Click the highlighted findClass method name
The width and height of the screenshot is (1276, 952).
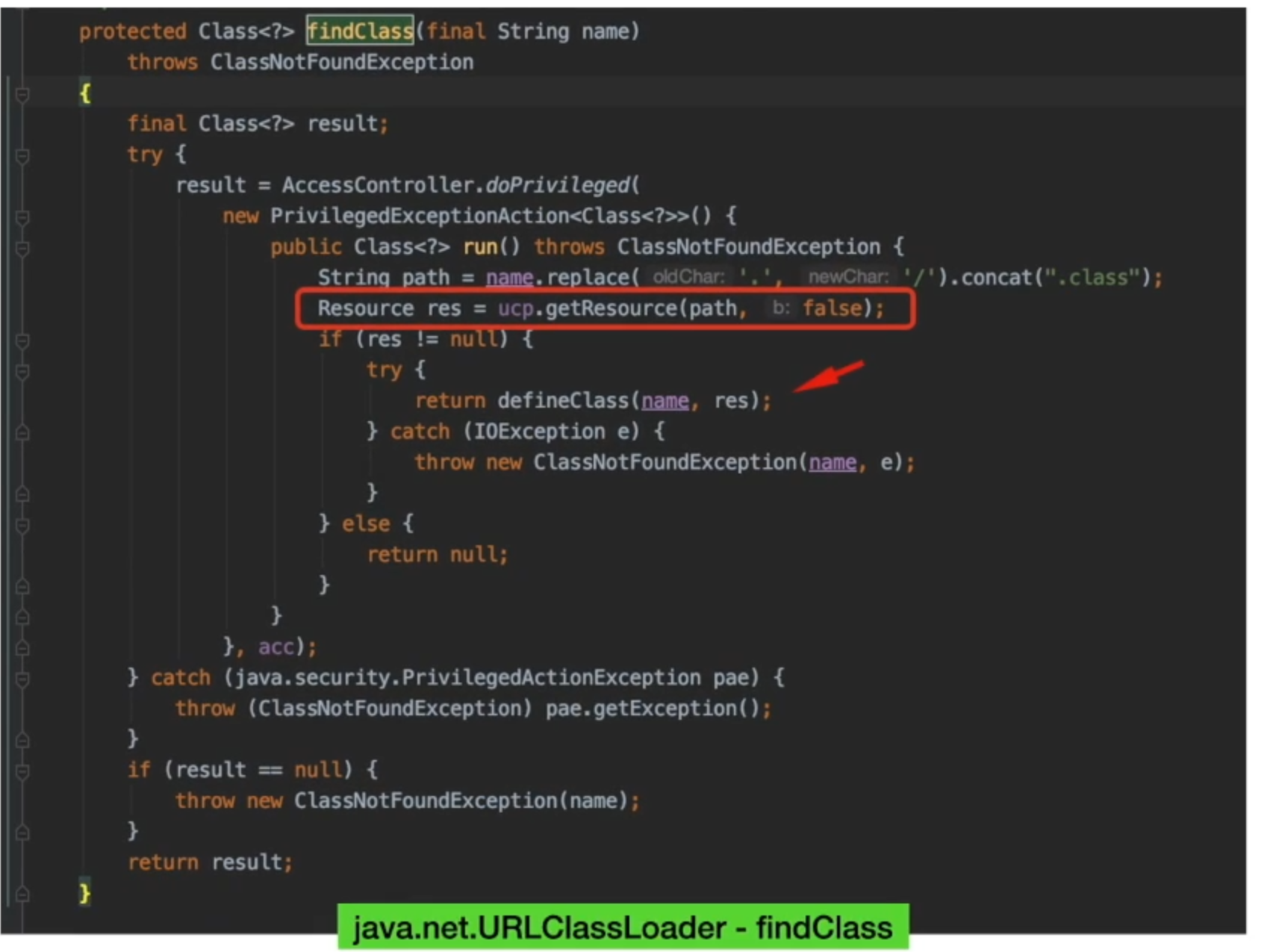coord(360,31)
